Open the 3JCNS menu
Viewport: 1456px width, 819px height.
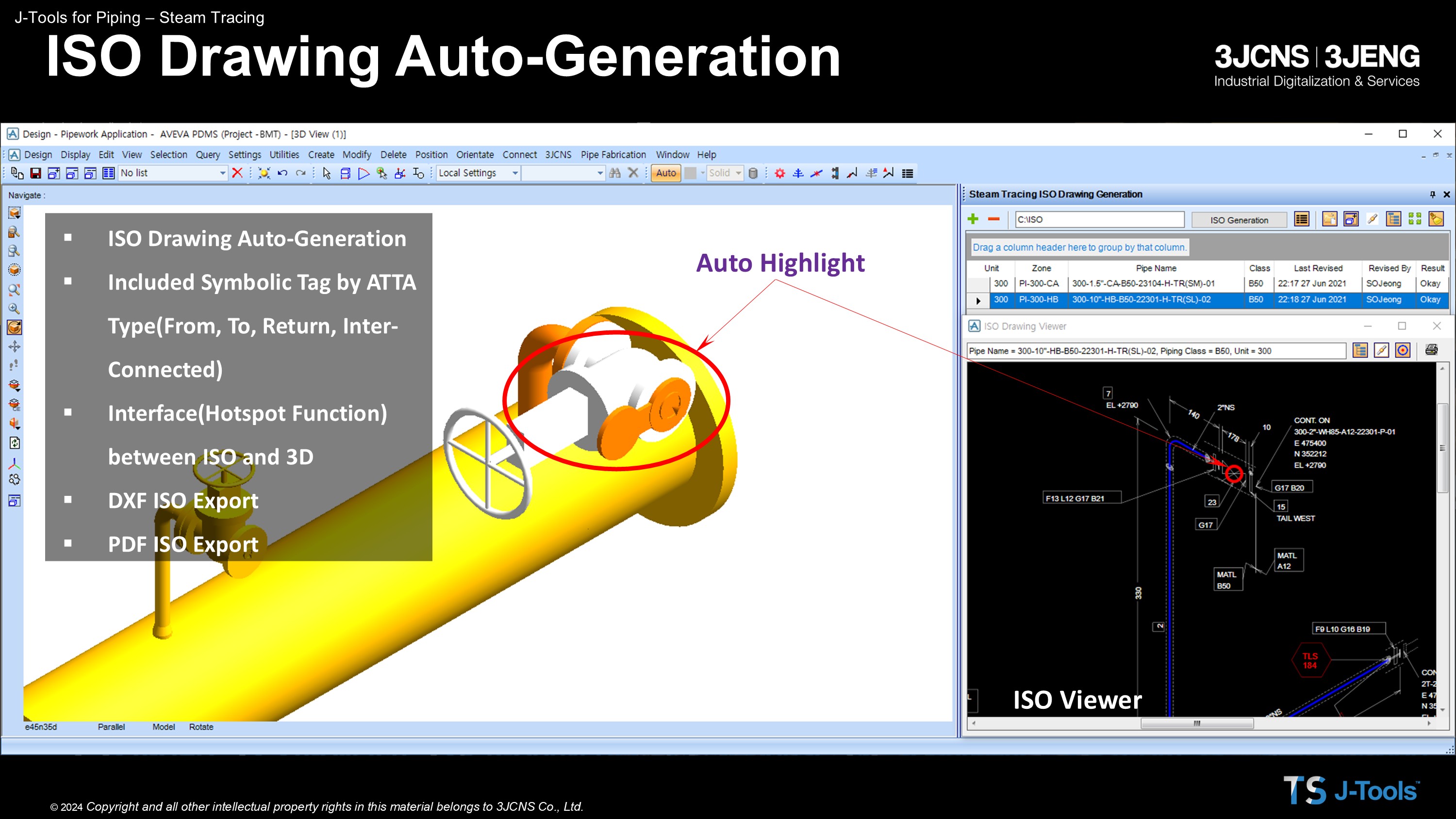[559, 154]
